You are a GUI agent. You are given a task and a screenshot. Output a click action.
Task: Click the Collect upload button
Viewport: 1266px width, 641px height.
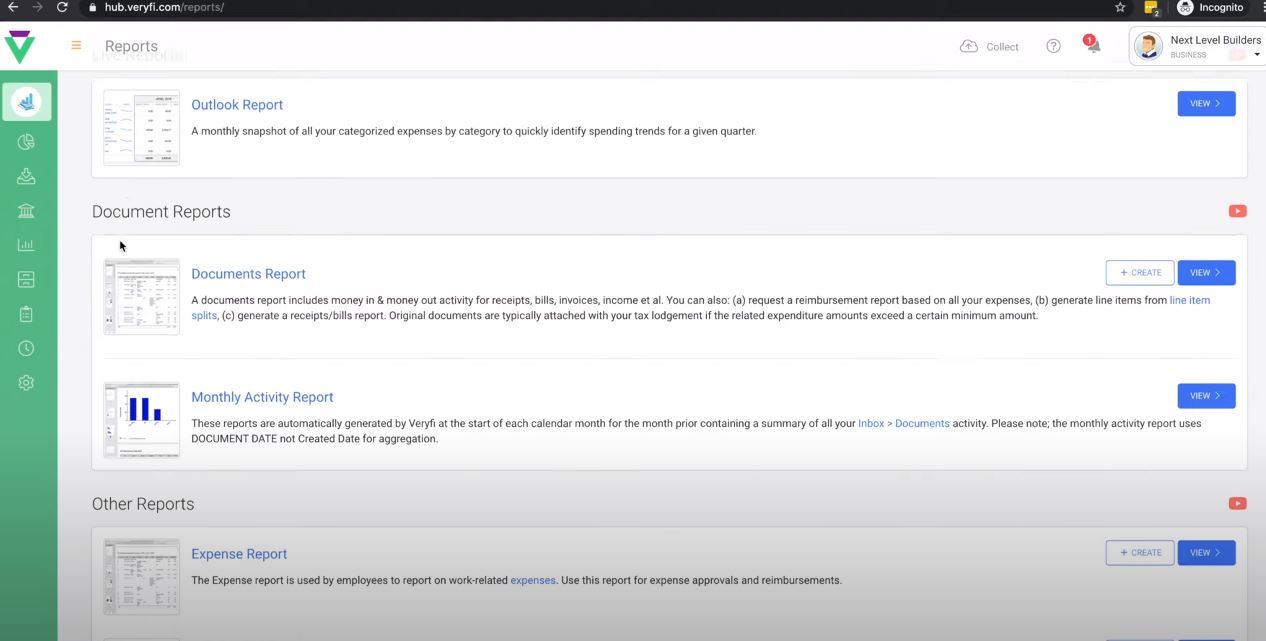coord(989,46)
